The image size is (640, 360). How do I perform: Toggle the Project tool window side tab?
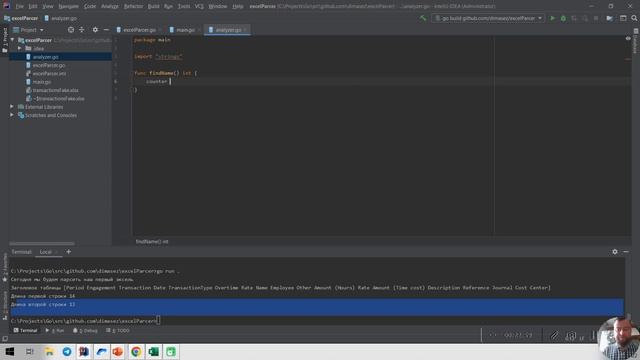(x=4, y=40)
